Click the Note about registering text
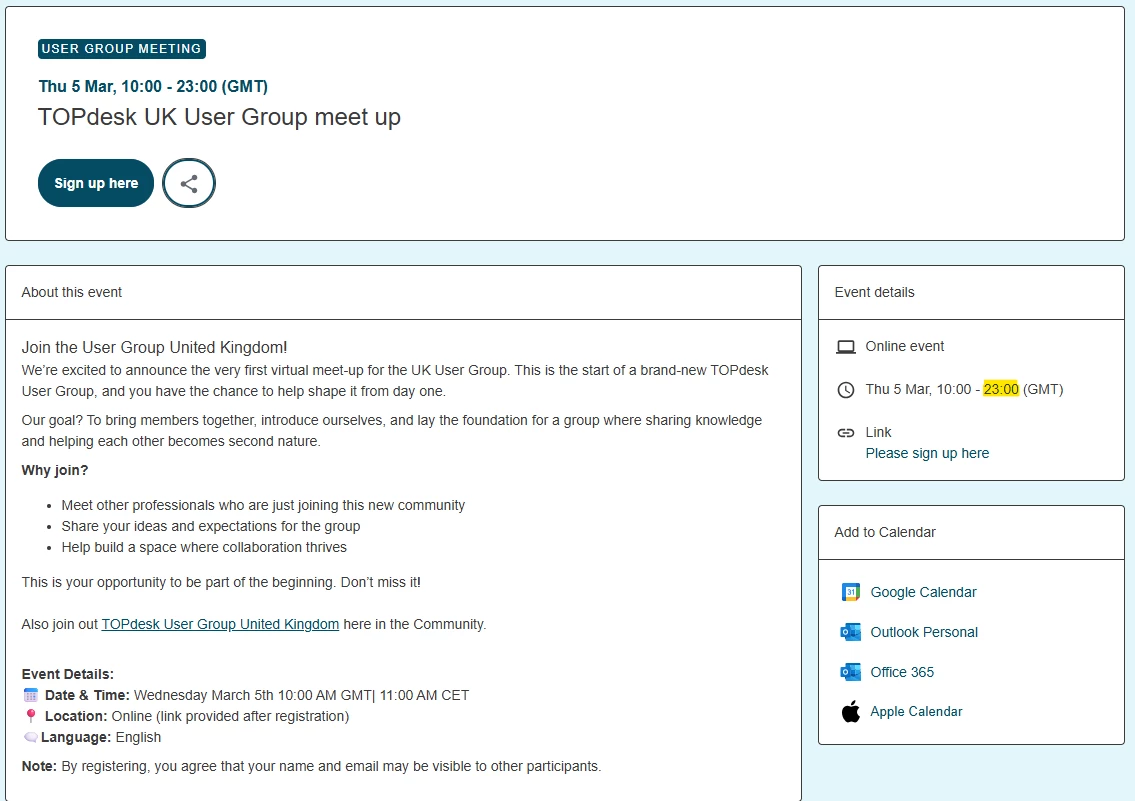 click(311, 766)
